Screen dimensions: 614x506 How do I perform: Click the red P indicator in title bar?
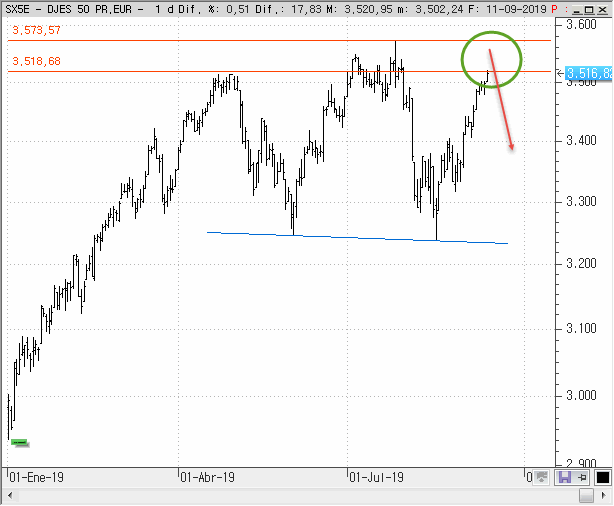[x=554, y=9]
